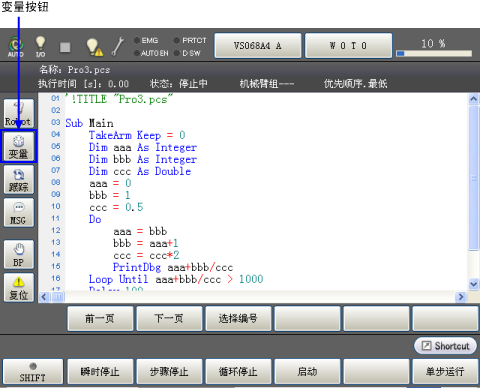Click the gray stop square icon

tap(65, 47)
